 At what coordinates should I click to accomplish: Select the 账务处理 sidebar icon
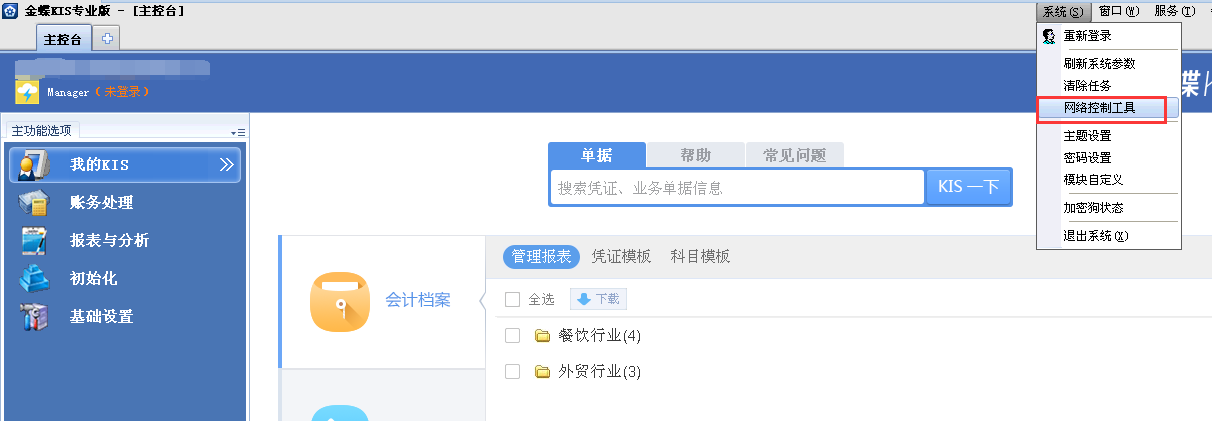click(x=34, y=203)
